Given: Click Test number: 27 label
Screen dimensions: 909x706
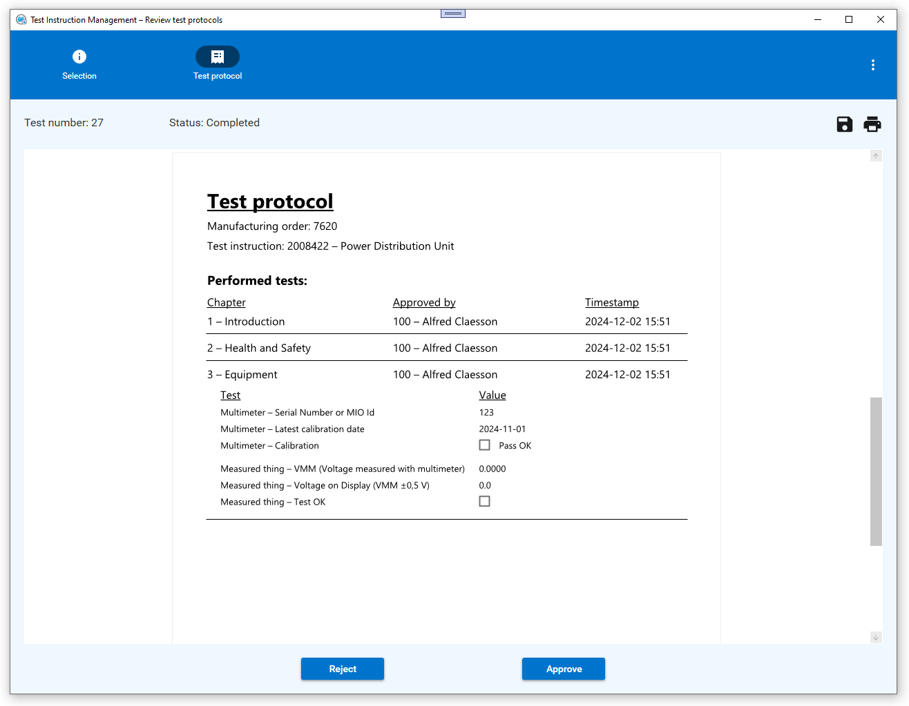Looking at the screenshot, I should (64, 123).
